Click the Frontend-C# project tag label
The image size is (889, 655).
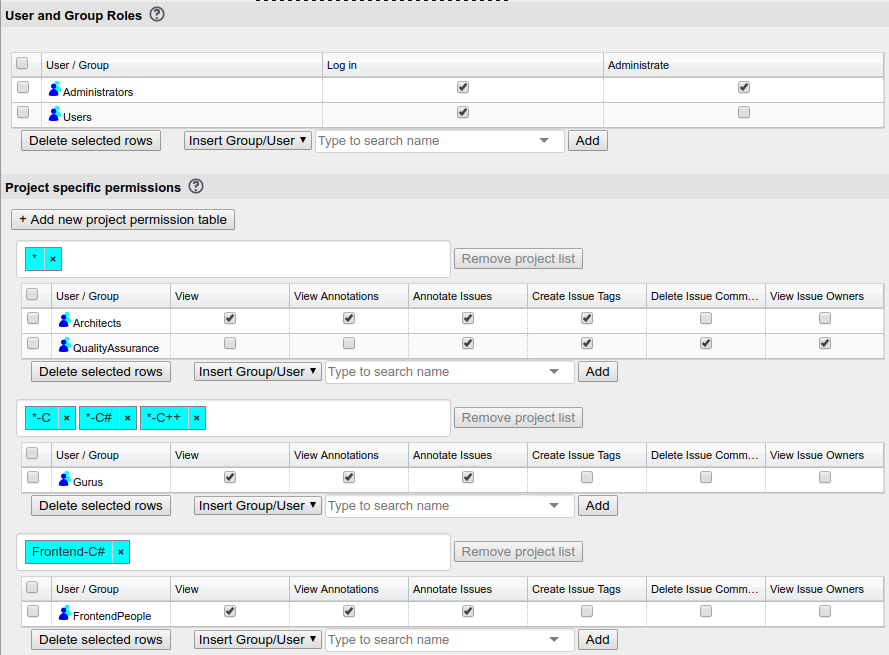[x=69, y=552]
